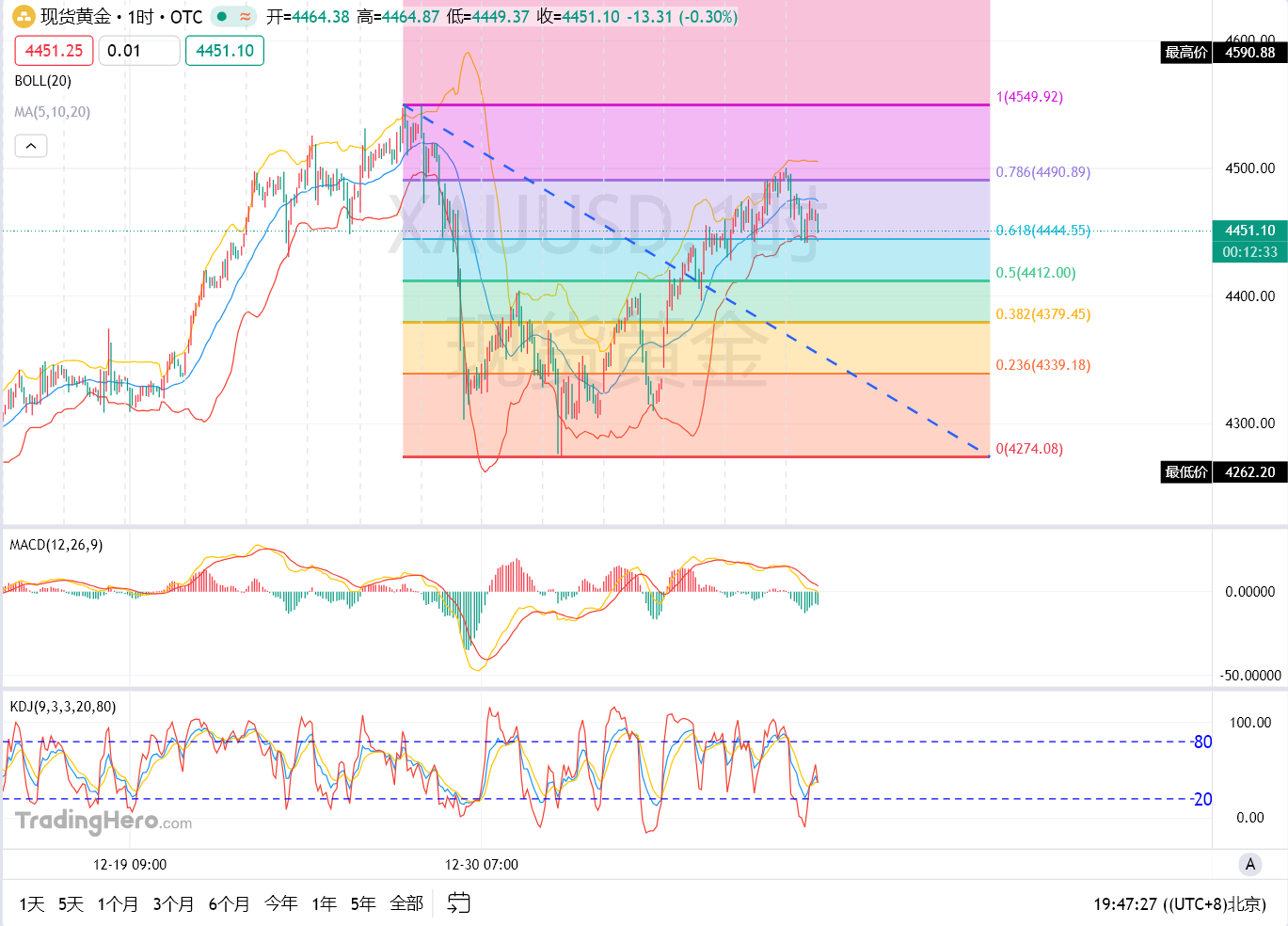Image resolution: width=1288 pixels, height=926 pixels.
Task: Toggle auto scale with the A button
Action: point(1250,864)
